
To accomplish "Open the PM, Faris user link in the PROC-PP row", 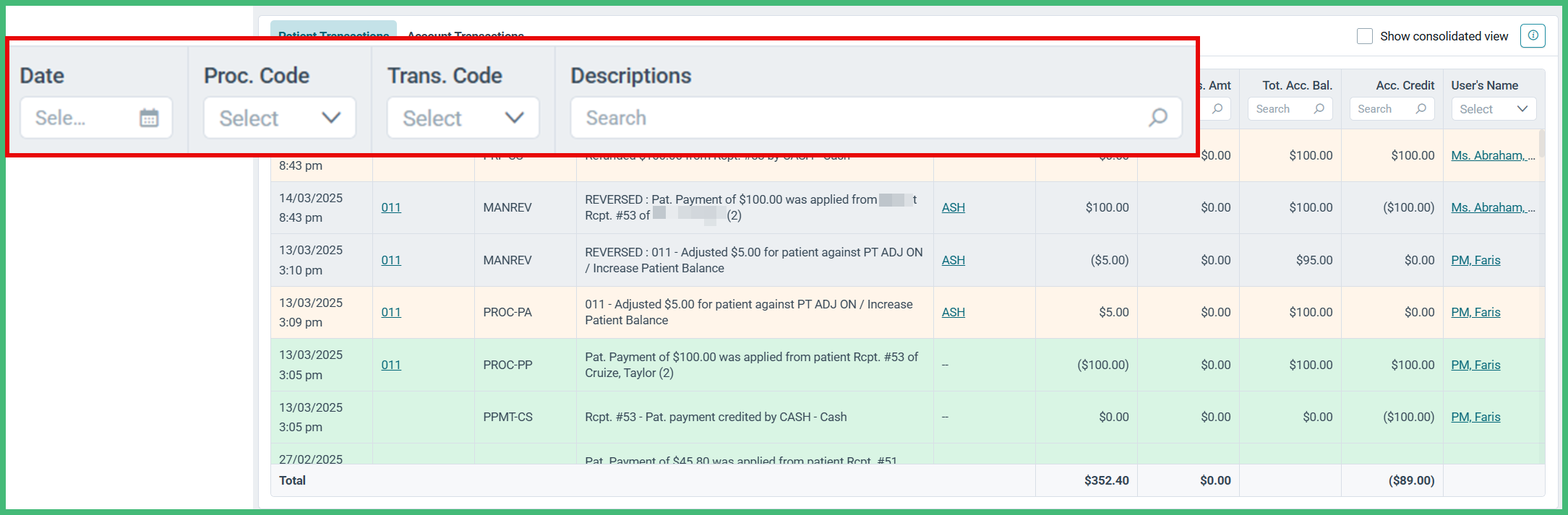I will pyautogui.click(x=1475, y=365).
